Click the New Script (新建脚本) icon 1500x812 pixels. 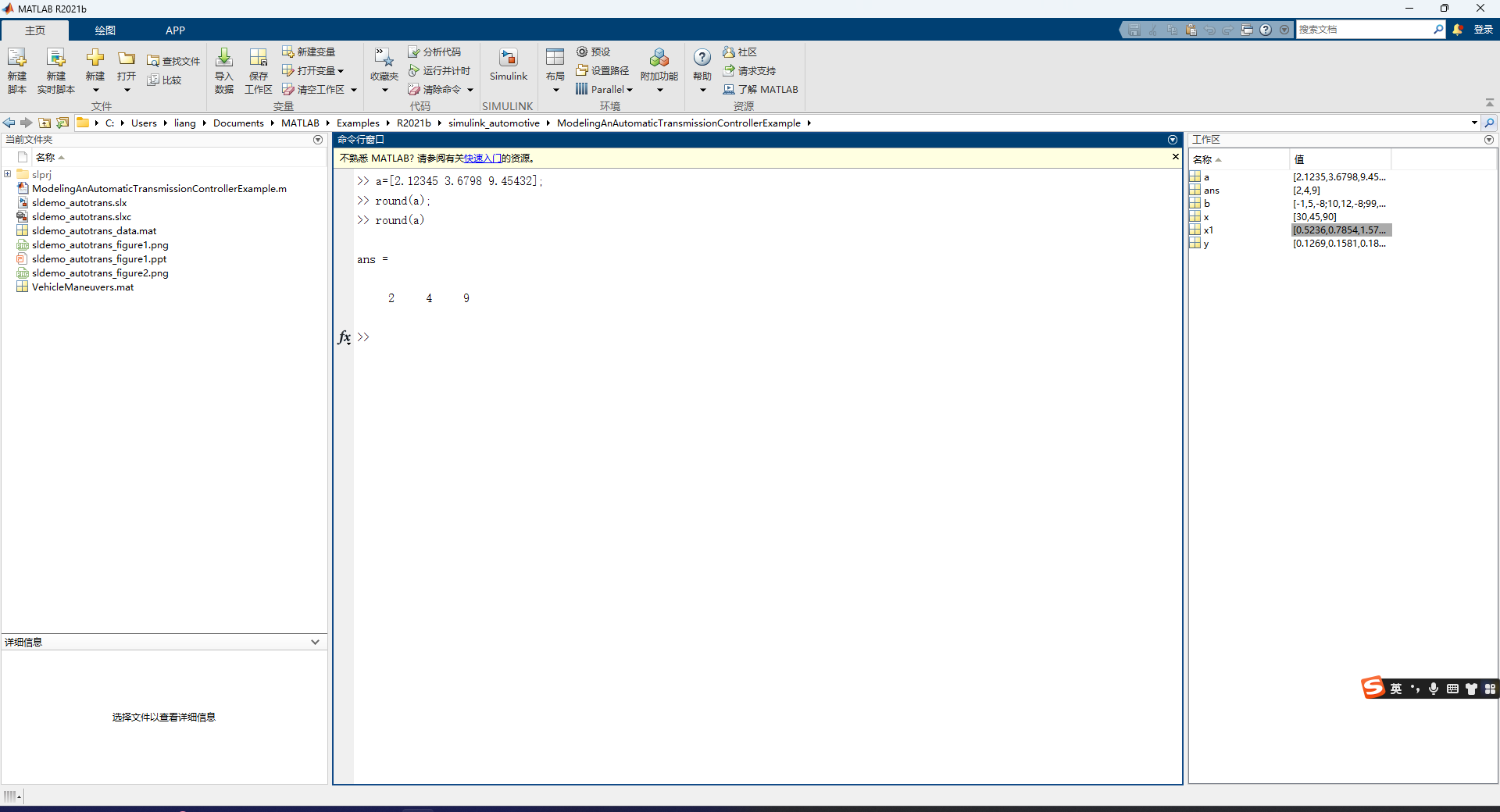click(x=17, y=58)
